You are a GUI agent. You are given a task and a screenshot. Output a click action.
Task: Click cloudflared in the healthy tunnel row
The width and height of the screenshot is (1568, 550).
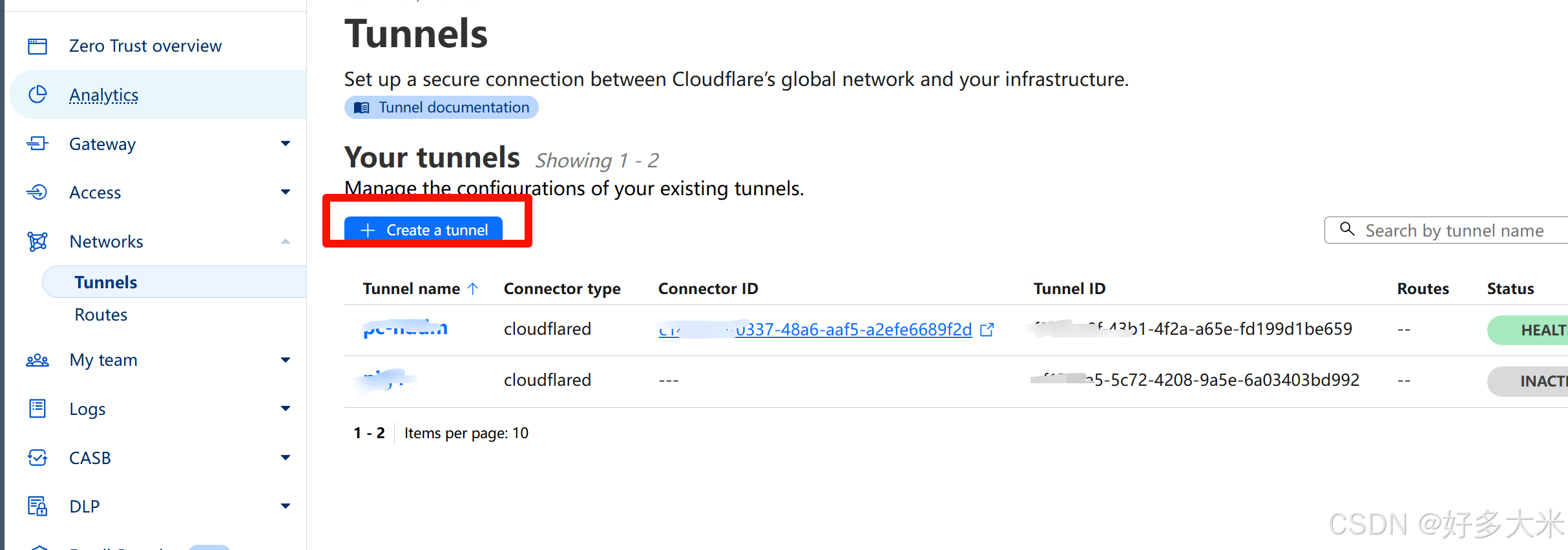click(x=547, y=329)
